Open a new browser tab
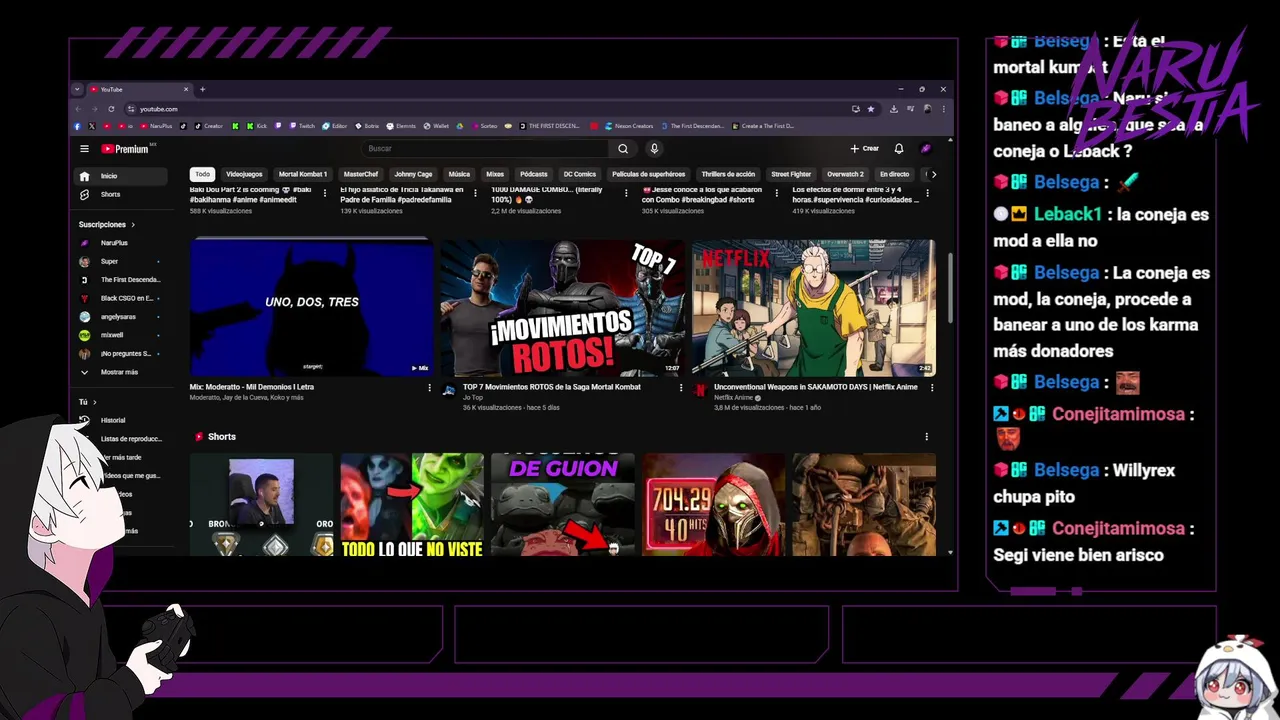Image resolution: width=1280 pixels, height=720 pixels. [202, 89]
